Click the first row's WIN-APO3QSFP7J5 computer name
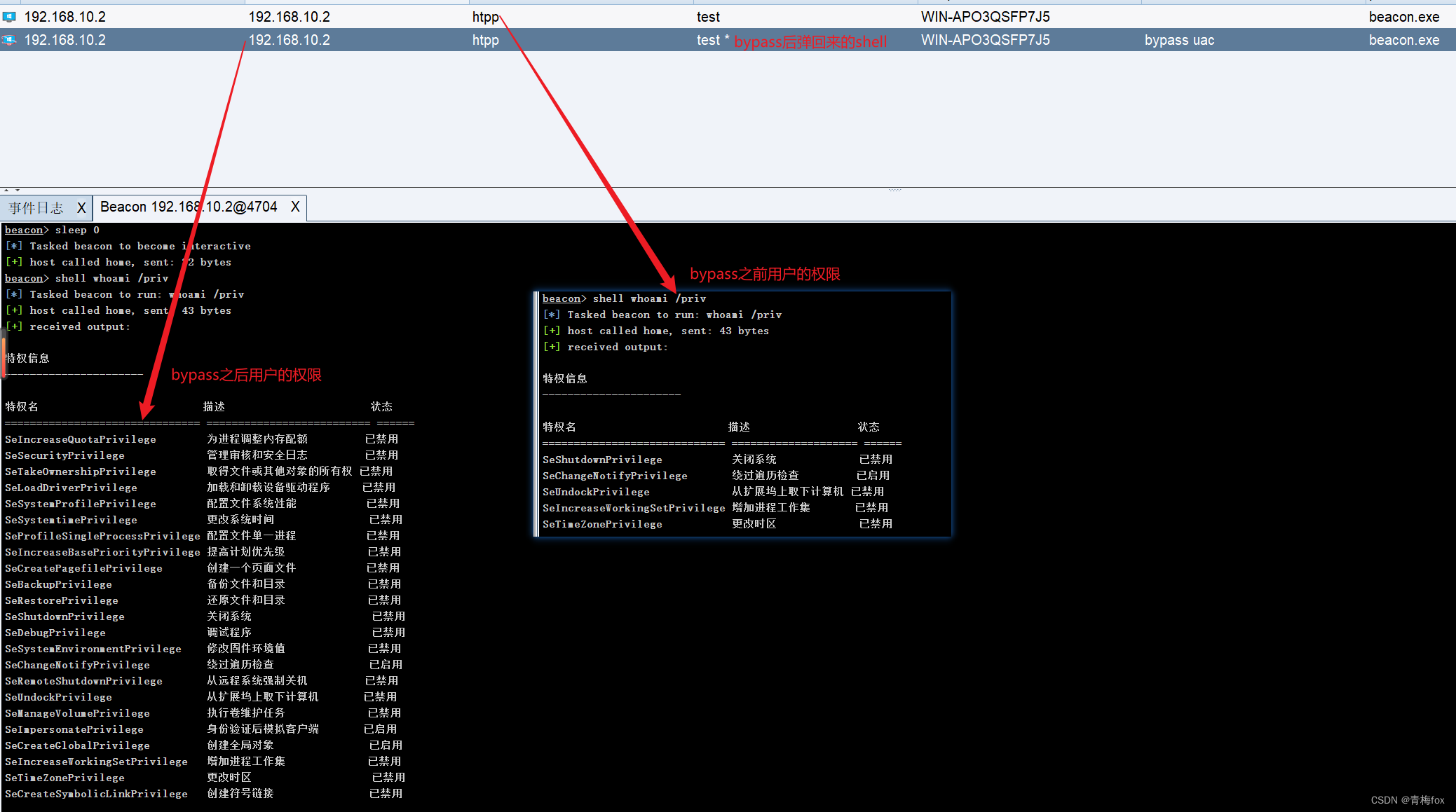Screen dimensions: 1456x812 click(x=985, y=17)
